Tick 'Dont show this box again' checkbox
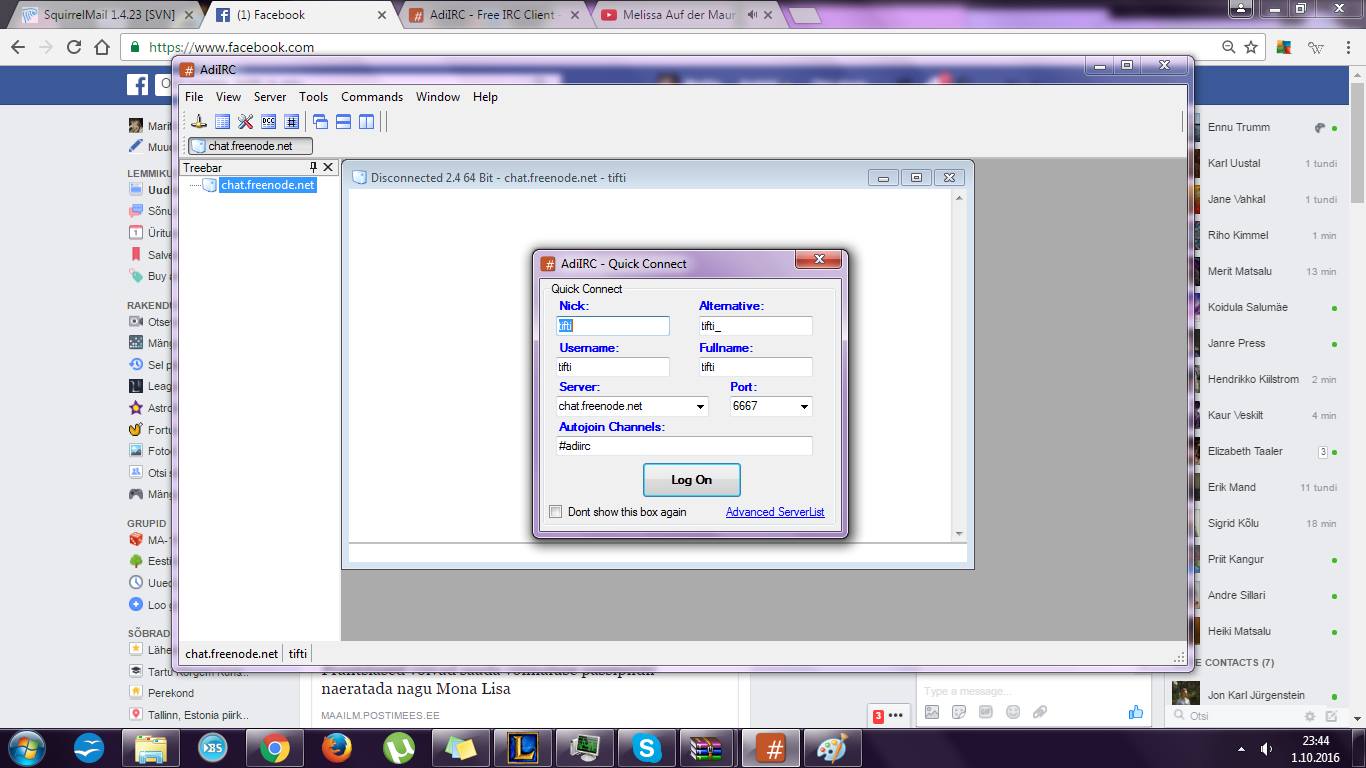Screen dimensions: 1366x768 [x=556, y=512]
